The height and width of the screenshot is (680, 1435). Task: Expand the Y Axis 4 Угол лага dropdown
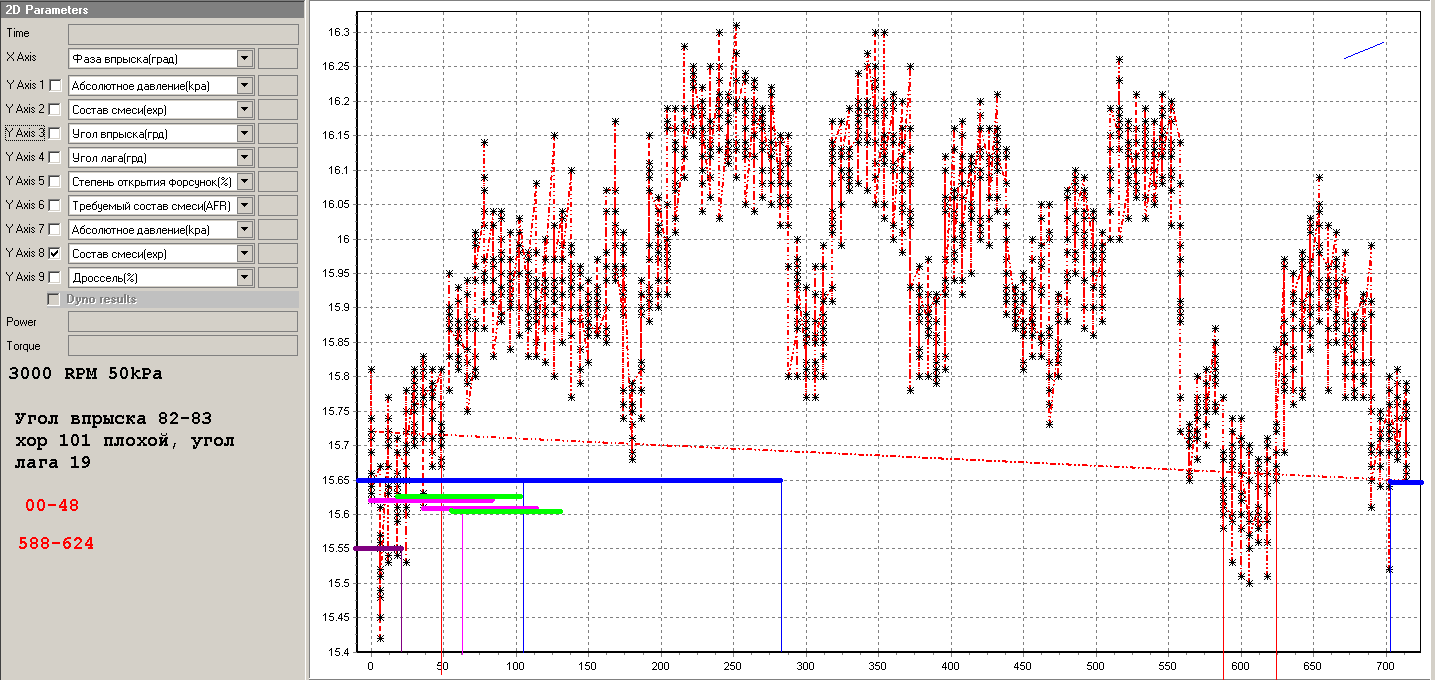(245, 157)
